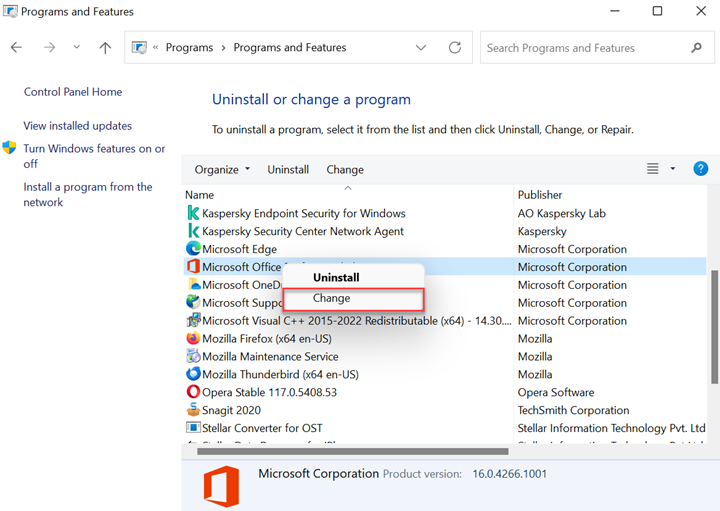Select Mozilla Maintenance Service entry
720x511 pixels.
click(270, 356)
